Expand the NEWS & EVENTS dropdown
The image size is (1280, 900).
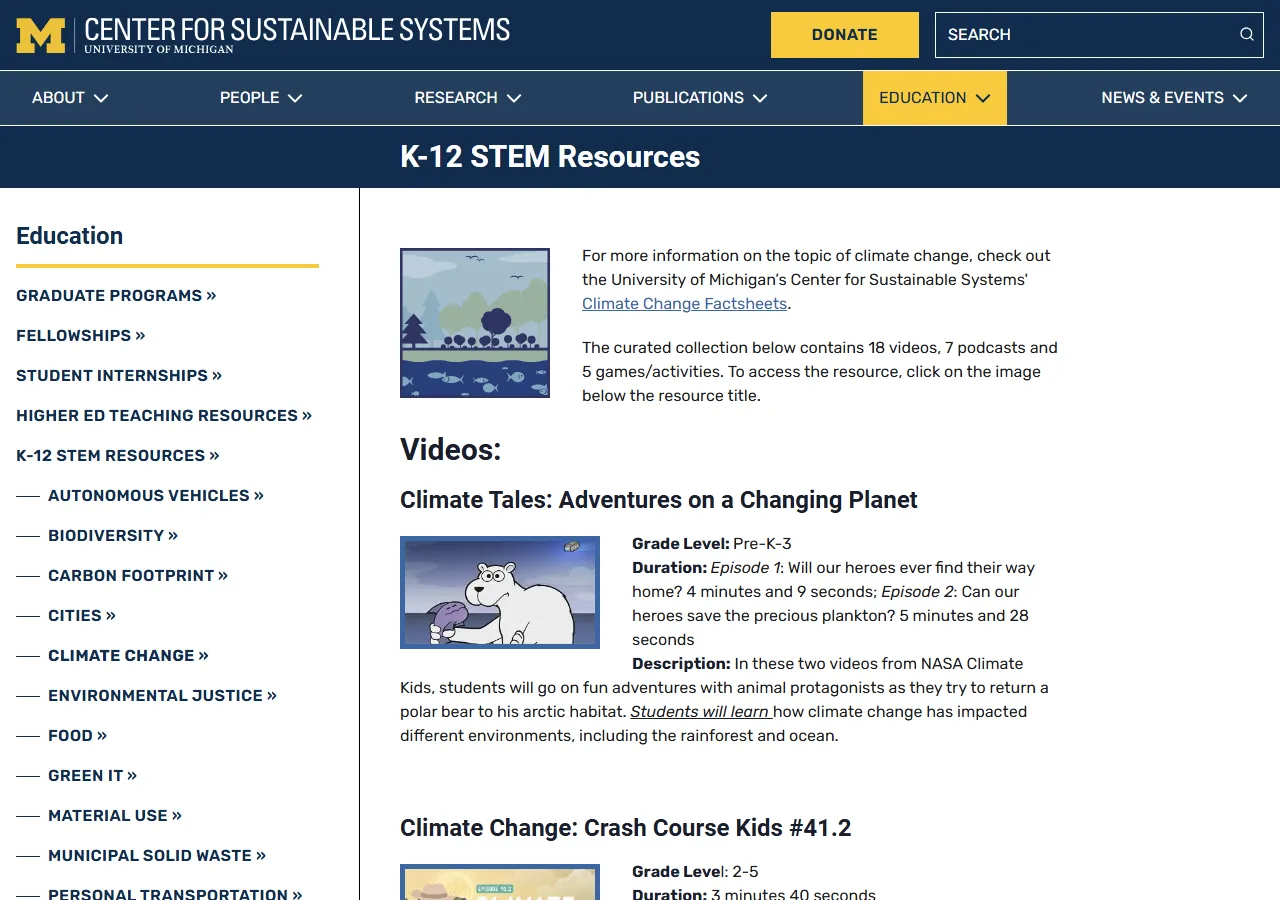(x=1174, y=97)
